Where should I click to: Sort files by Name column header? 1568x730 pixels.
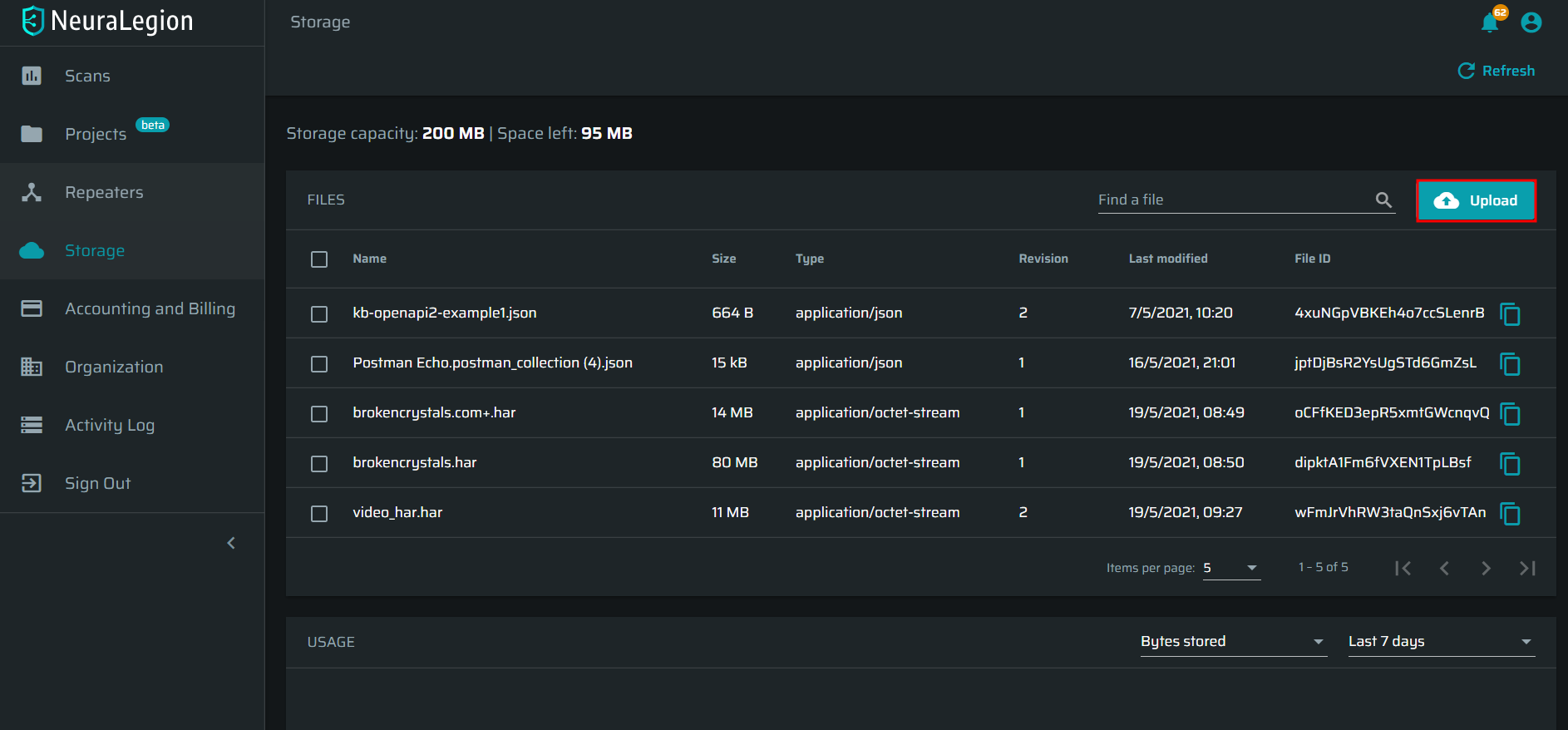tap(369, 259)
